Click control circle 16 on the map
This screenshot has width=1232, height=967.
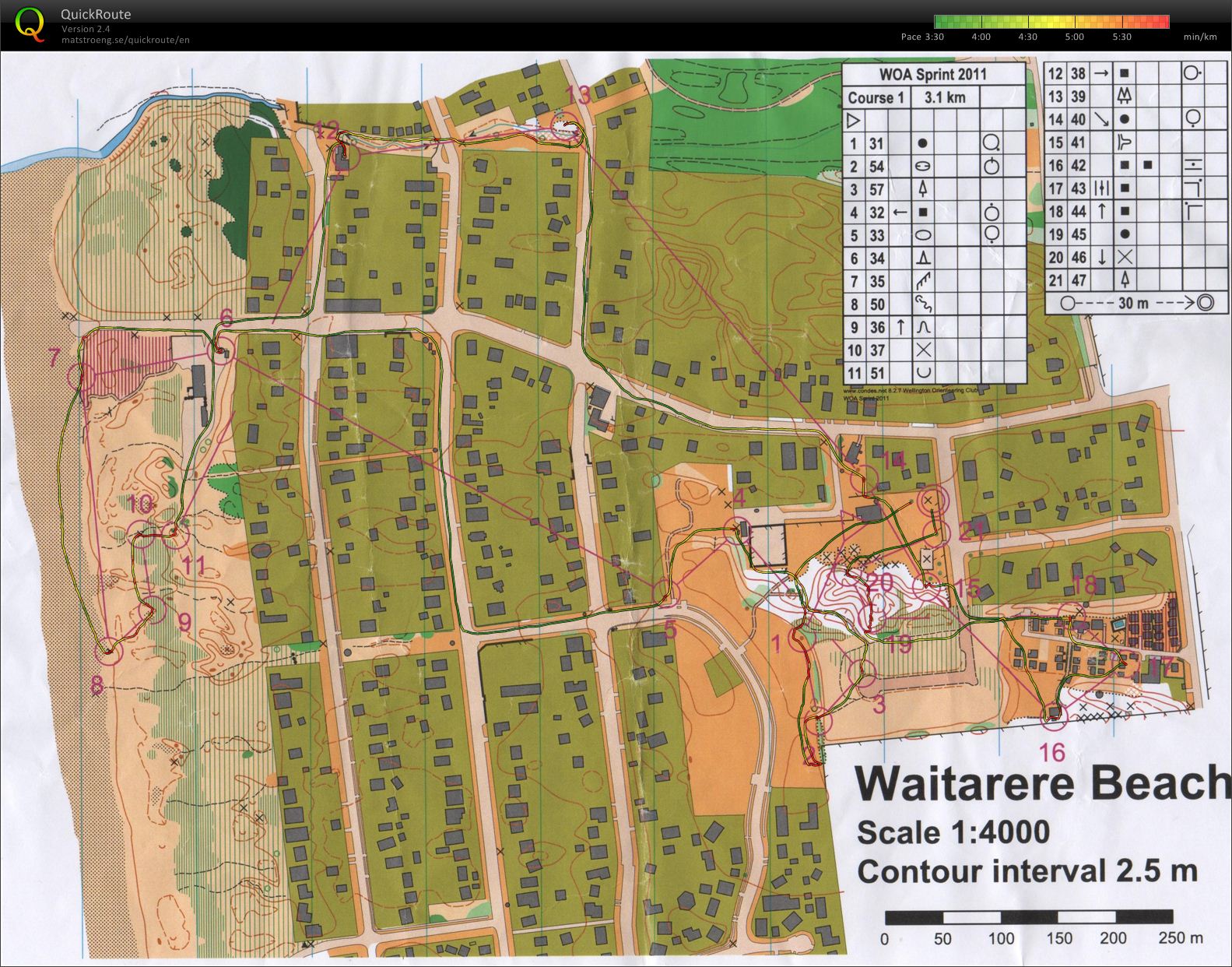coord(1054,716)
